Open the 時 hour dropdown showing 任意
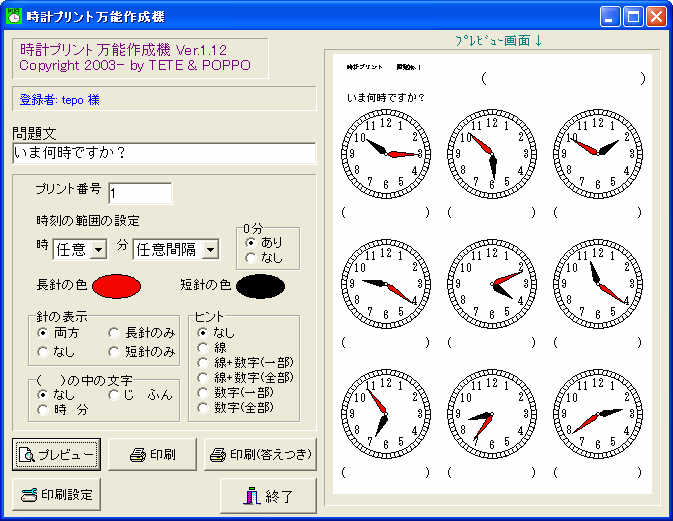This screenshot has width=673, height=521. (x=80, y=249)
